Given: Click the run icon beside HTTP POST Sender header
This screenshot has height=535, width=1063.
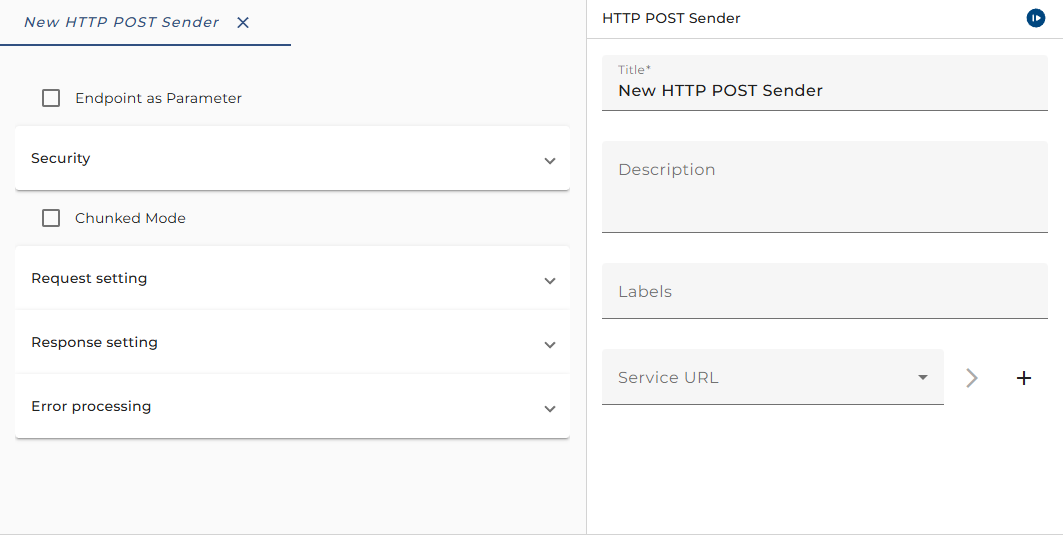Looking at the screenshot, I should pyautogui.click(x=1035, y=18).
